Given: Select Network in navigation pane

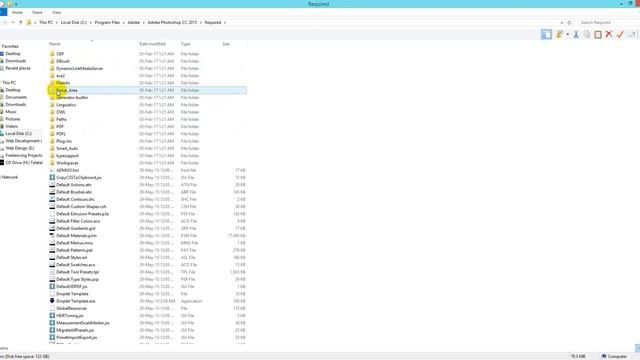Looking at the screenshot, I should pyautogui.click(x=10, y=177).
